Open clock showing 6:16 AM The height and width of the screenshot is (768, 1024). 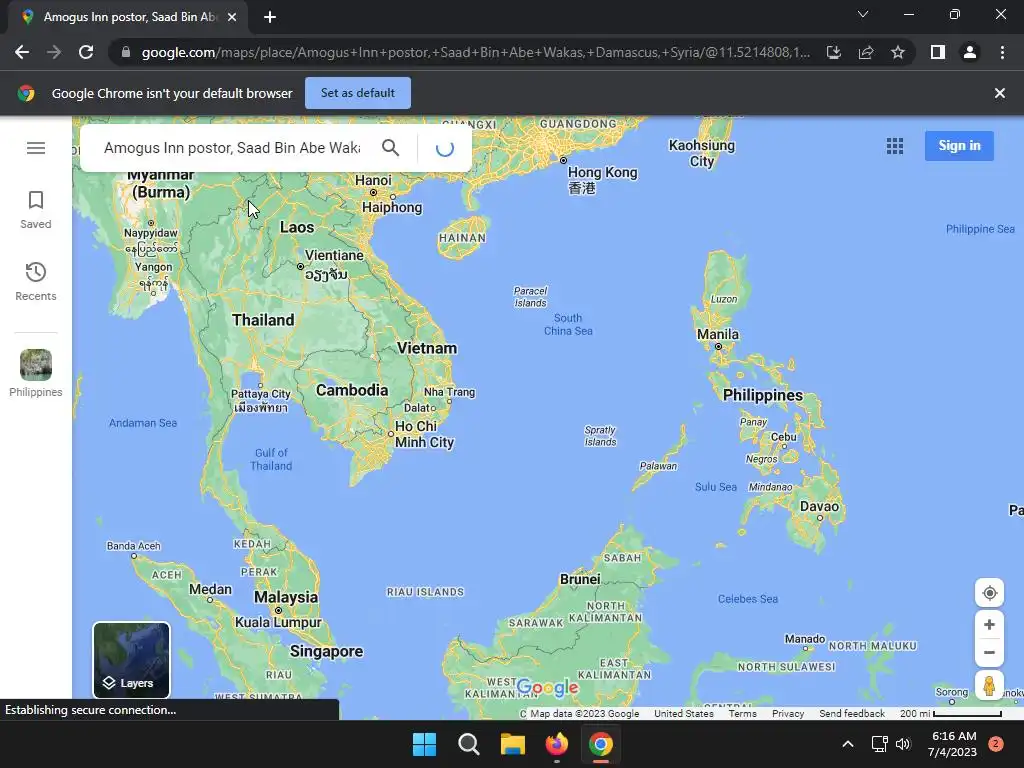953,744
